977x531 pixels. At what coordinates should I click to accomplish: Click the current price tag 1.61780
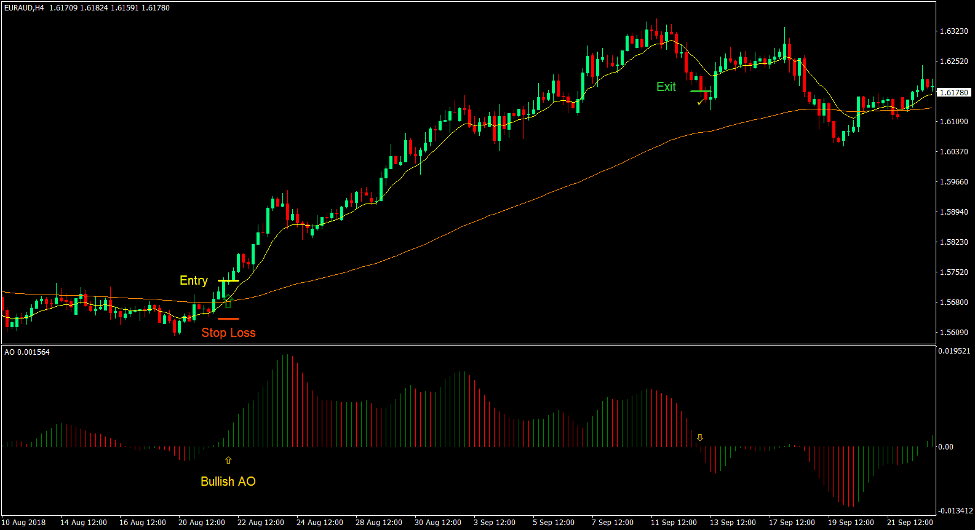[957, 92]
